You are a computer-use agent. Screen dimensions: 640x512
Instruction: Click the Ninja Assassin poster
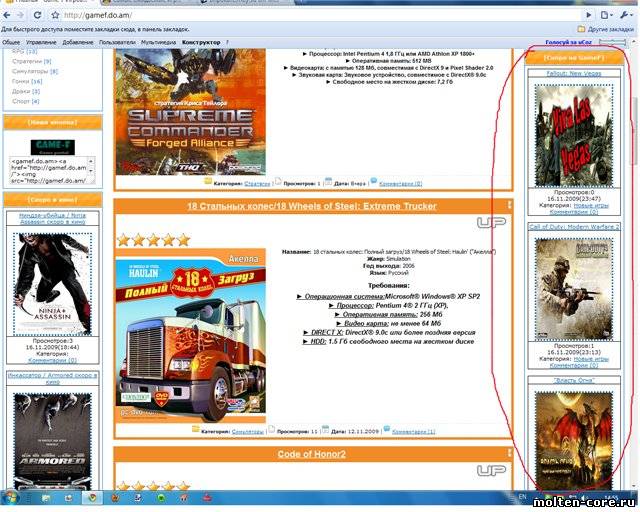pos(53,284)
